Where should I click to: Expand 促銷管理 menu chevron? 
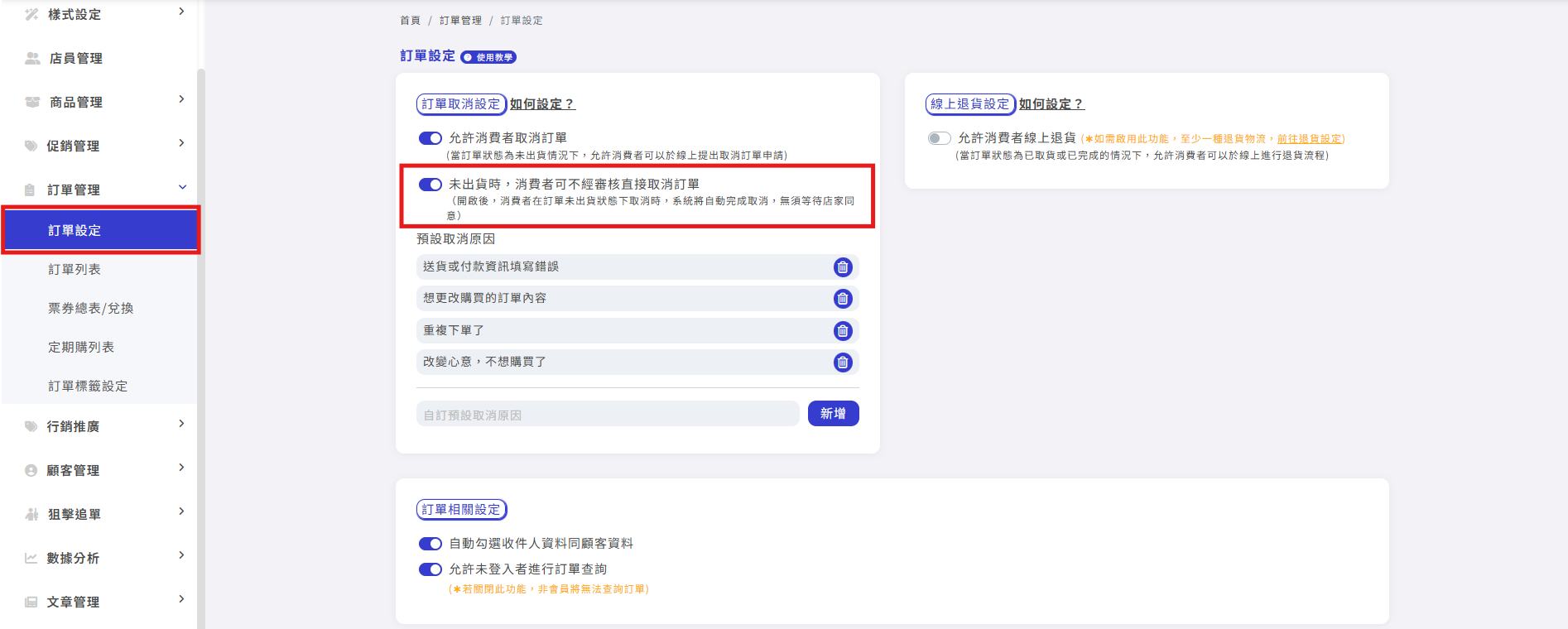click(181, 143)
